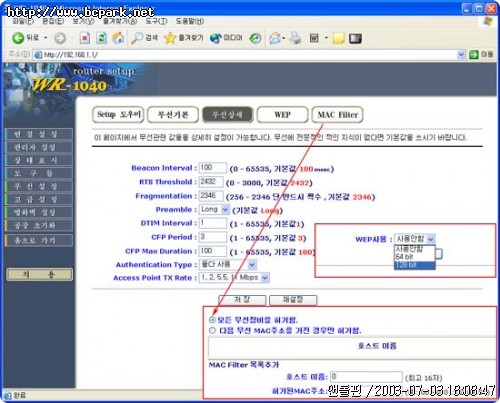Open History with the clock icon
Image resolution: width=500 pixels, height=403 pixels.
[x=255, y=38]
